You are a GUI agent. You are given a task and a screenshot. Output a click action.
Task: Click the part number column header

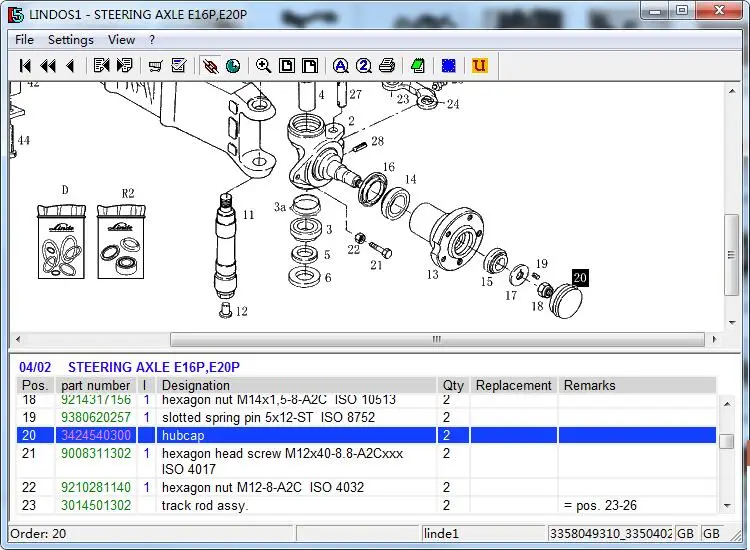click(96, 385)
